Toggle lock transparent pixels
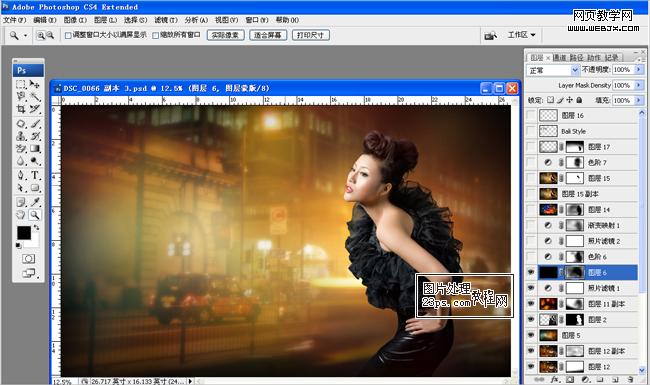 [x=550, y=100]
